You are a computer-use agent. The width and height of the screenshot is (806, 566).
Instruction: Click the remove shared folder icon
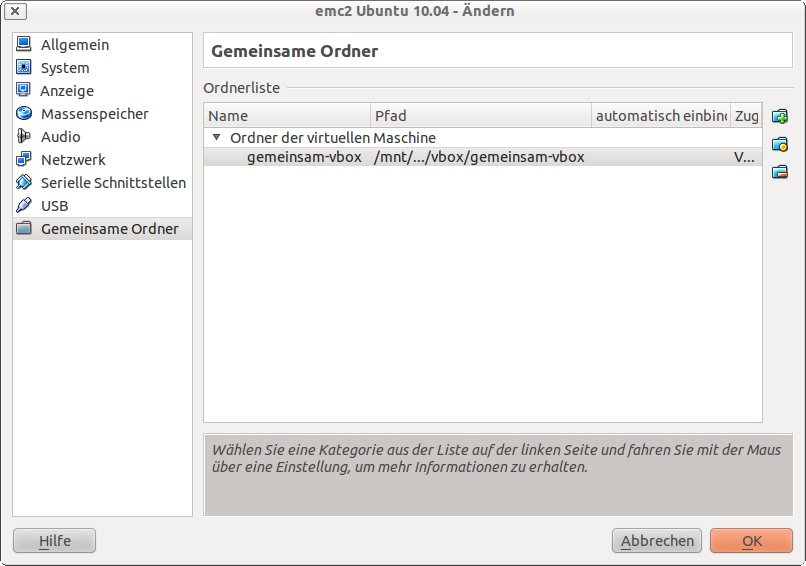[780, 172]
